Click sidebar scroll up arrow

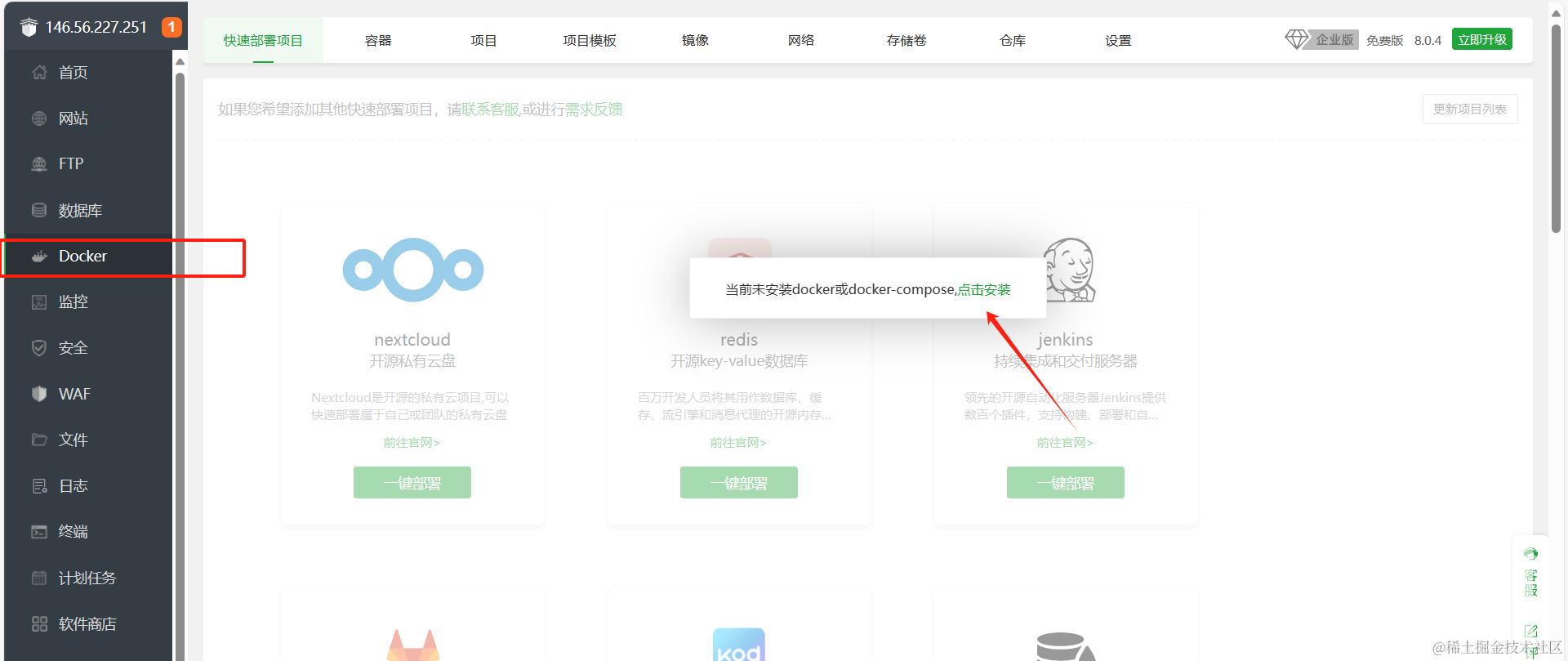(180, 61)
